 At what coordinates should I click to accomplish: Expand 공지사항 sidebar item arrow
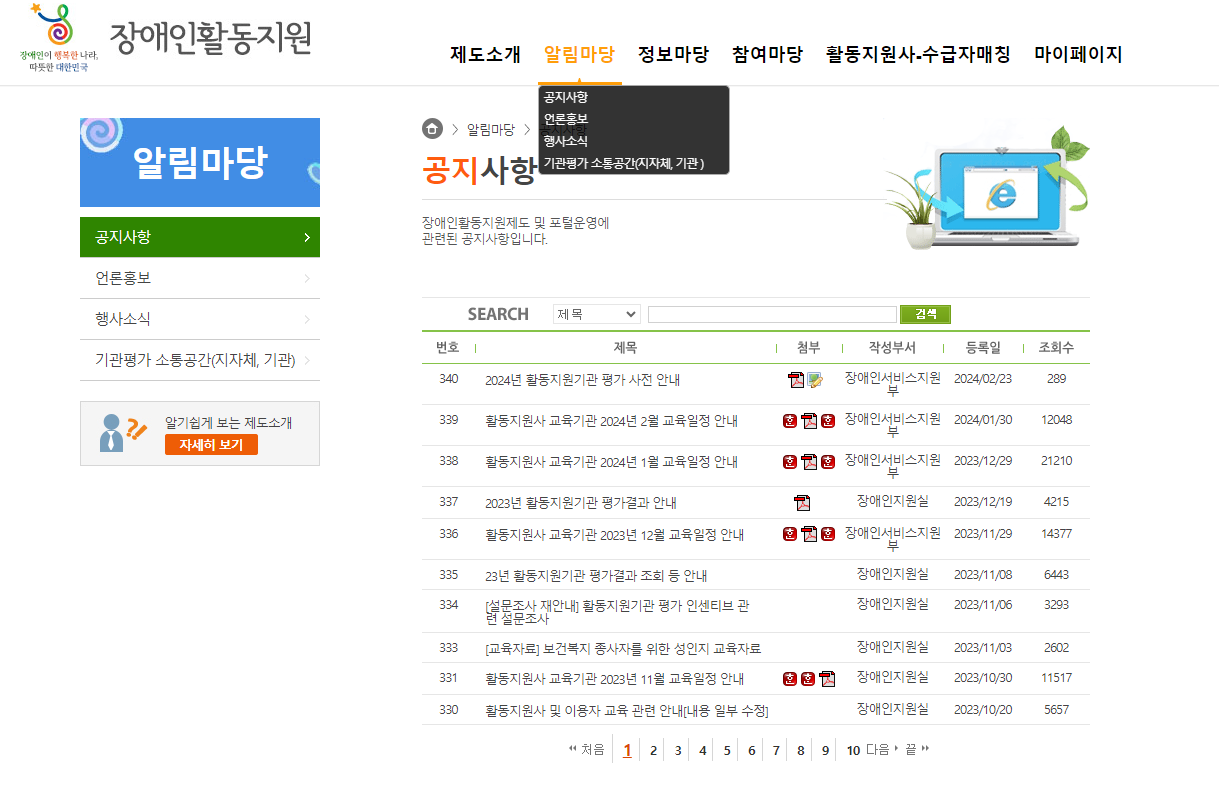[306, 238]
